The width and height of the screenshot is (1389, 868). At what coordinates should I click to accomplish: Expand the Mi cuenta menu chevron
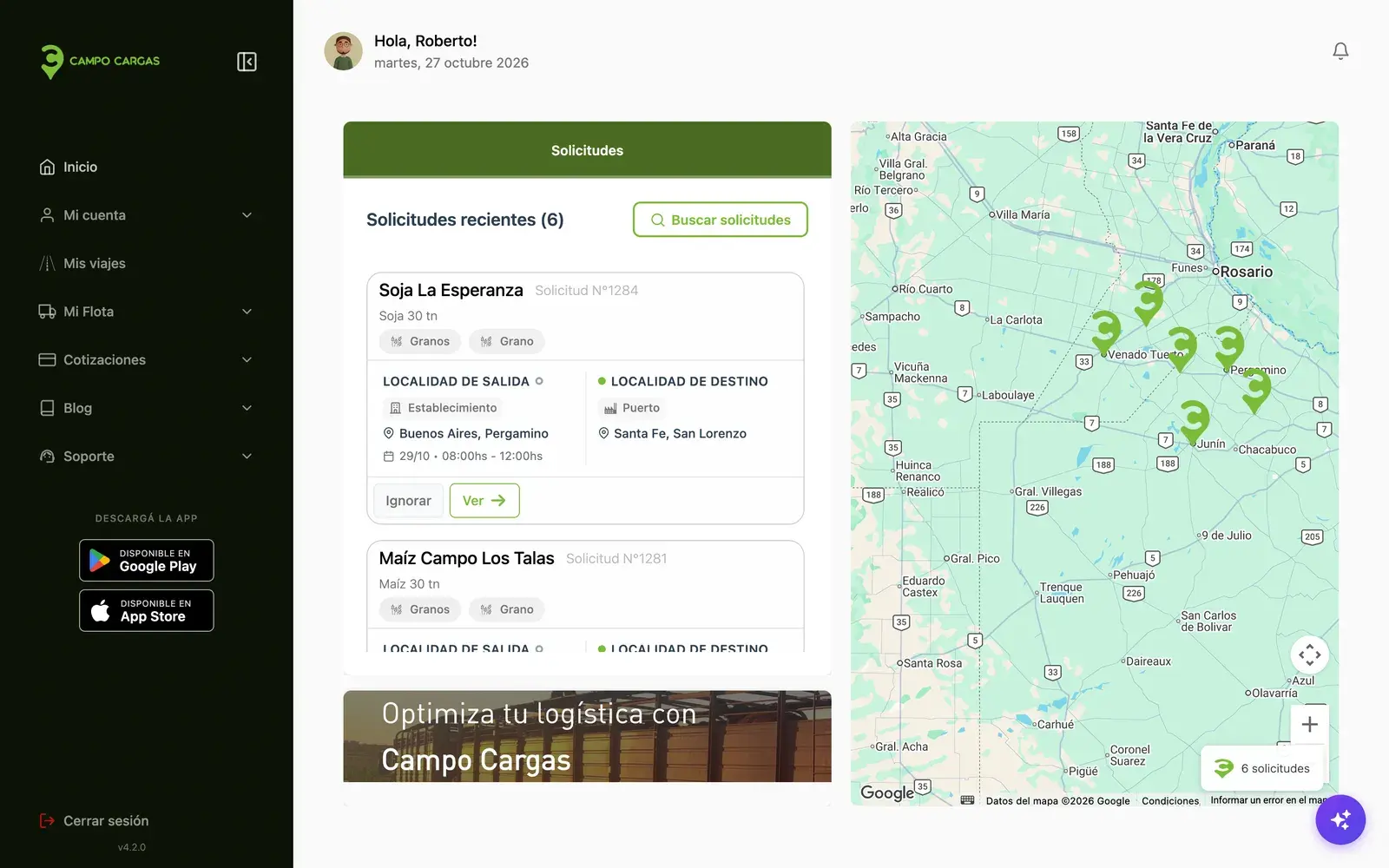pos(247,215)
